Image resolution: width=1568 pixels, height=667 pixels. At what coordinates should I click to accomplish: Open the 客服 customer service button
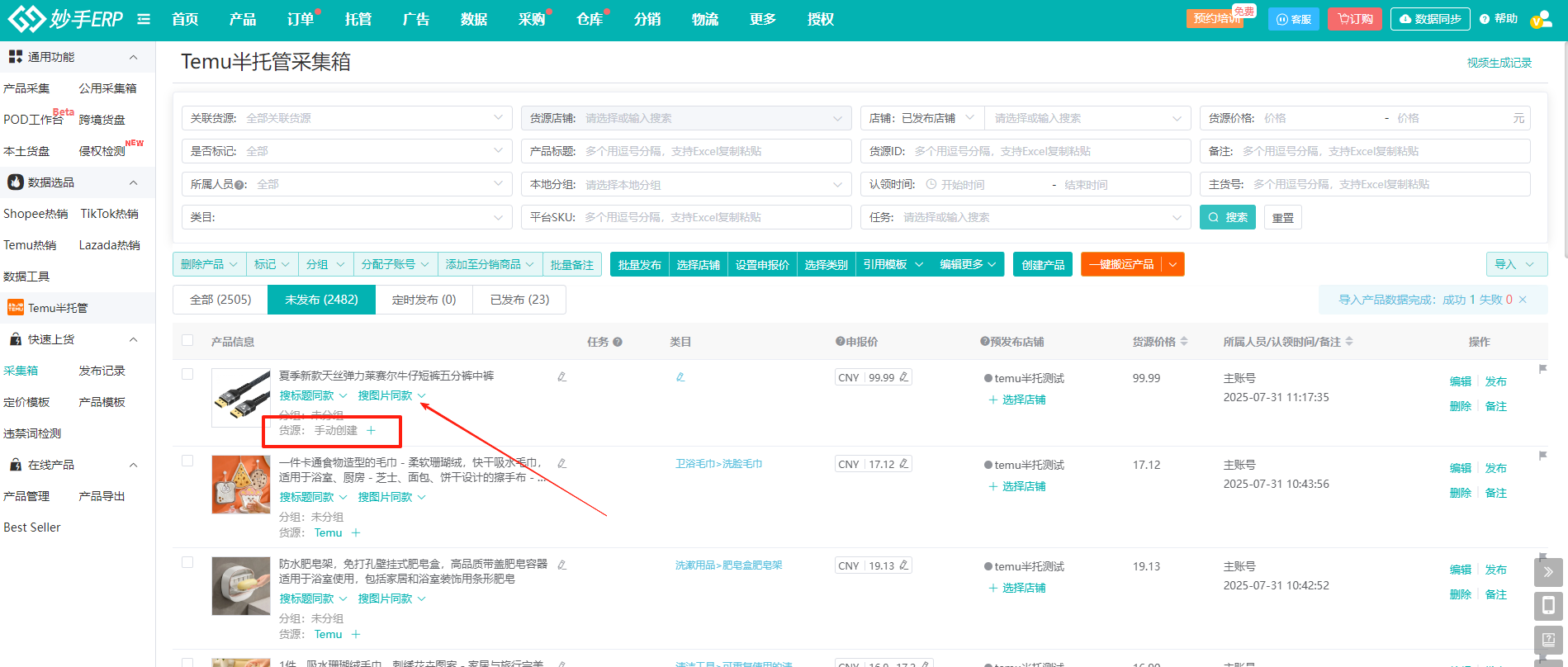coord(1293,19)
